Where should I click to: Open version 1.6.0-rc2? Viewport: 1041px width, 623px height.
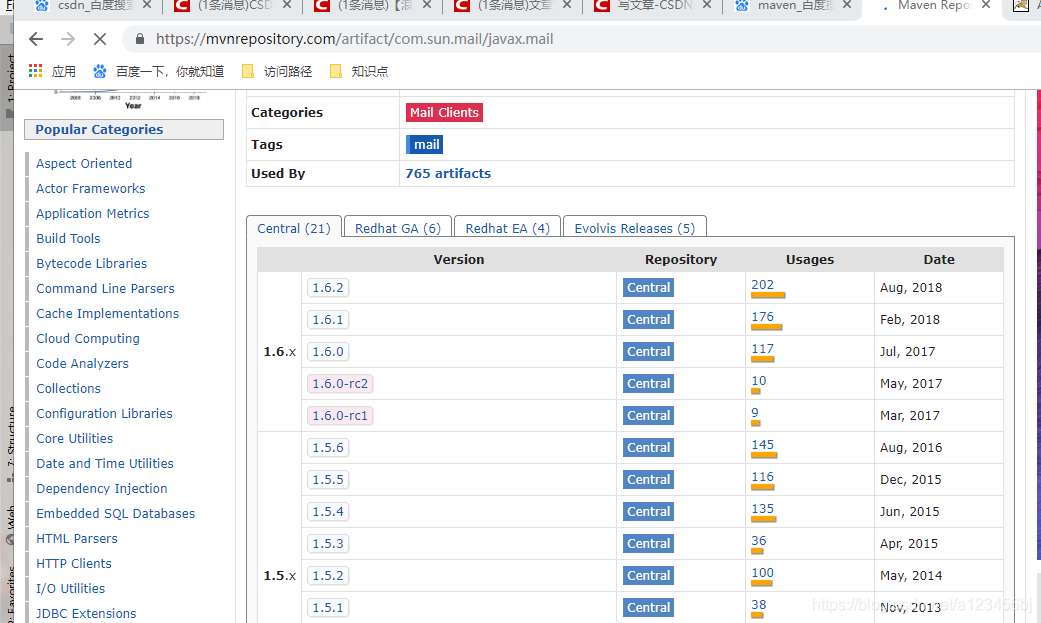click(340, 383)
